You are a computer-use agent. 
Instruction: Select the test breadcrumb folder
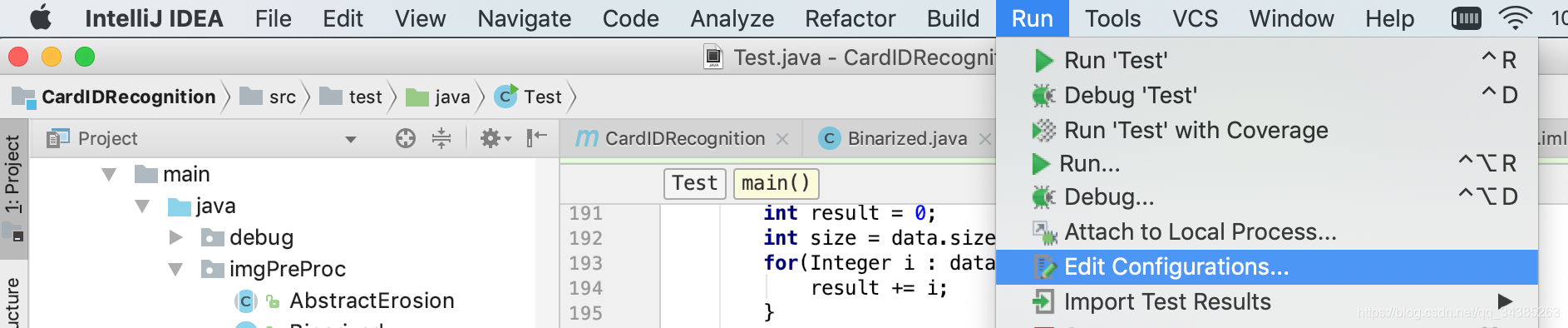tap(351, 97)
